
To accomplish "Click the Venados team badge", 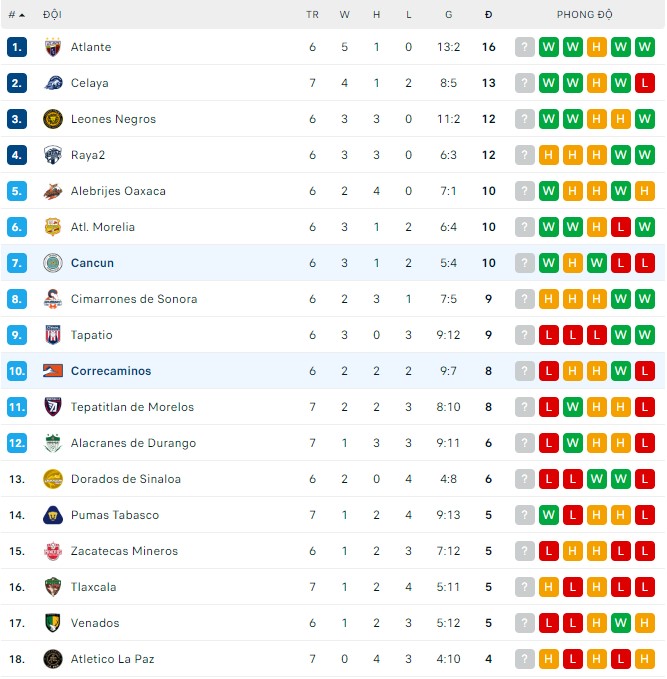I will (53, 623).
